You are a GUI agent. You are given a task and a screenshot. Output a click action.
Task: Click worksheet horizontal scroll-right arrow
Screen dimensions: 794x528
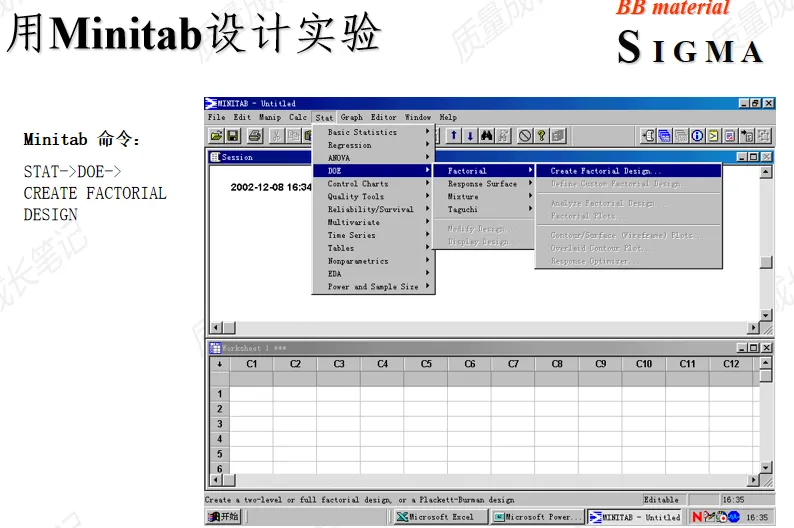click(753, 479)
